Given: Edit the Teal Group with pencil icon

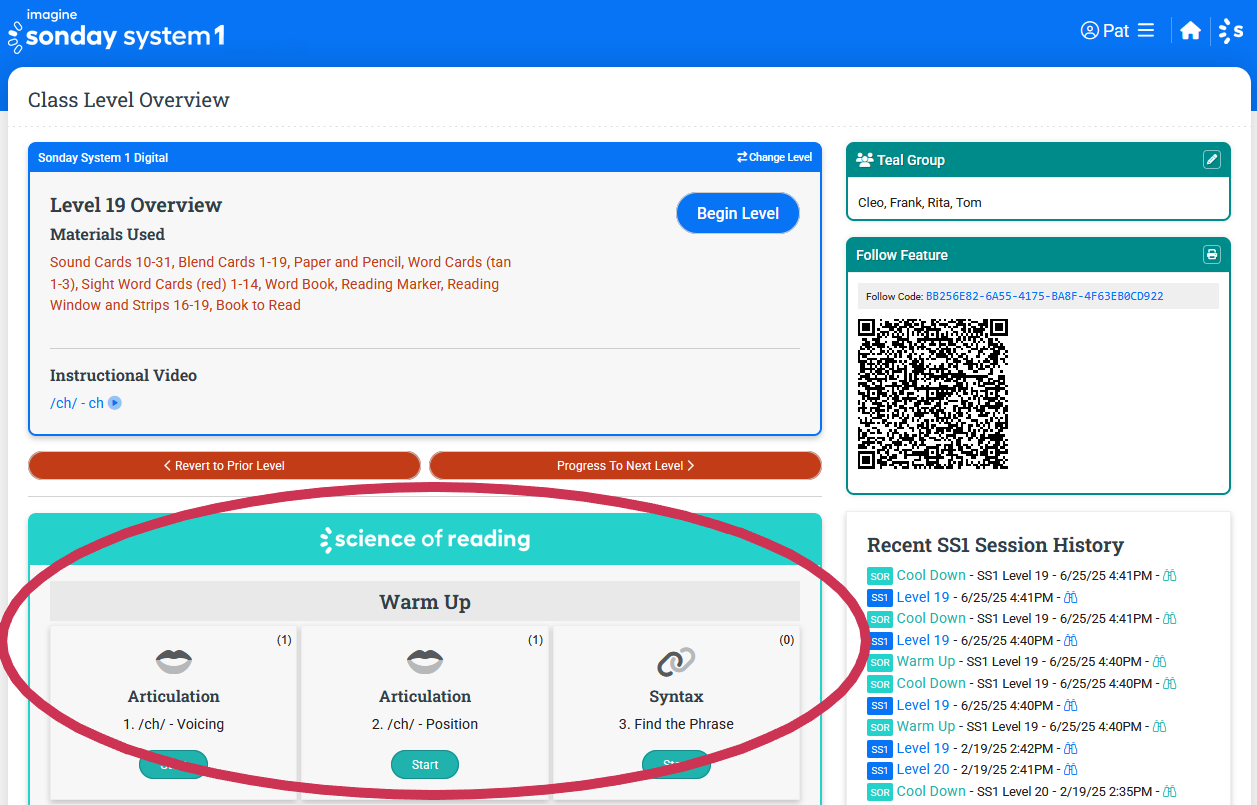Looking at the screenshot, I should point(1212,159).
